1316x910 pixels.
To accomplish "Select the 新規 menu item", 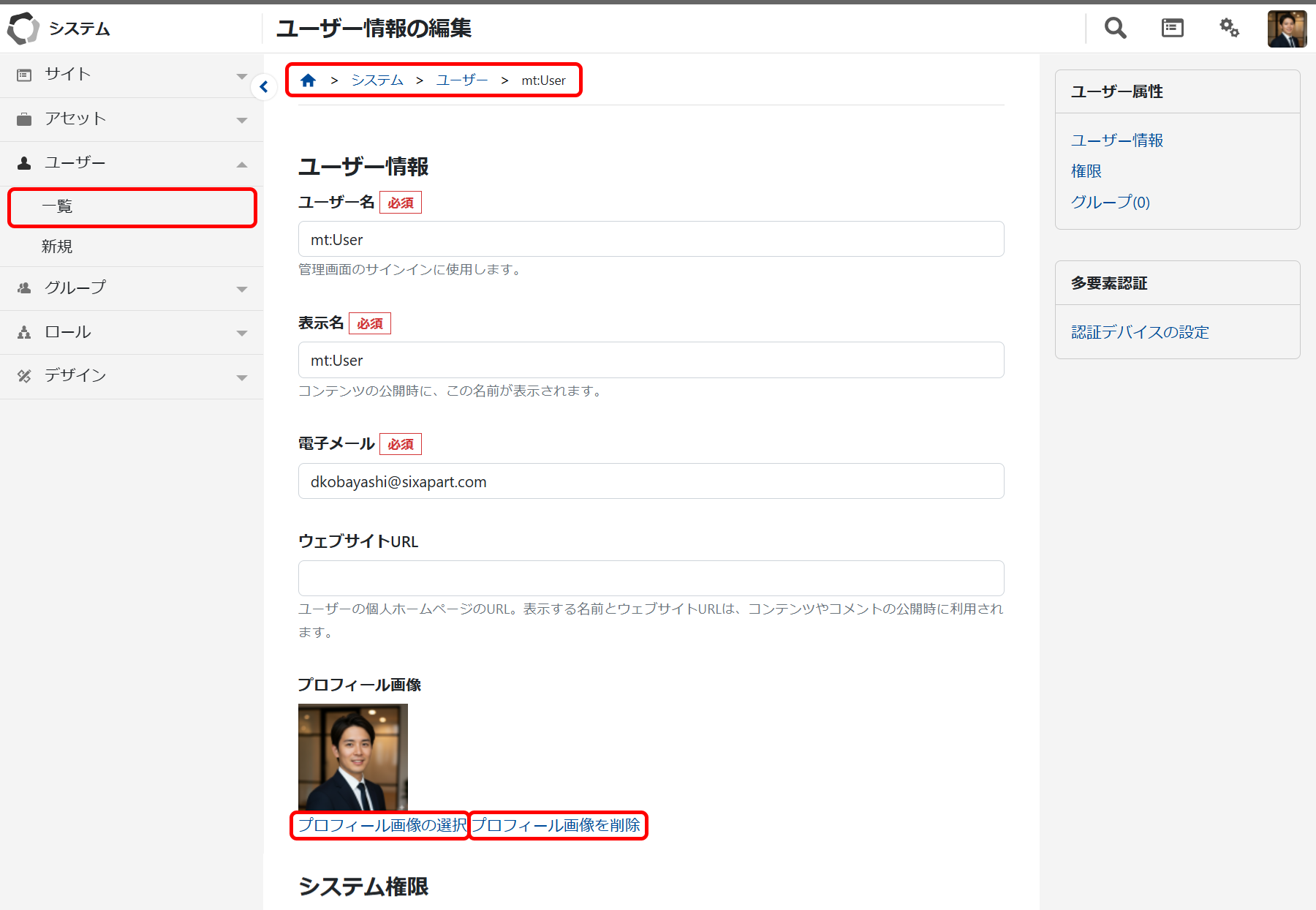I will point(56,247).
